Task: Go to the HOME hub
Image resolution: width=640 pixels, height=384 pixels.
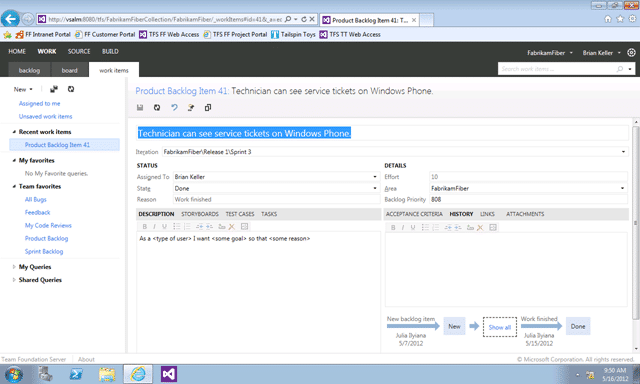Action: point(17,51)
